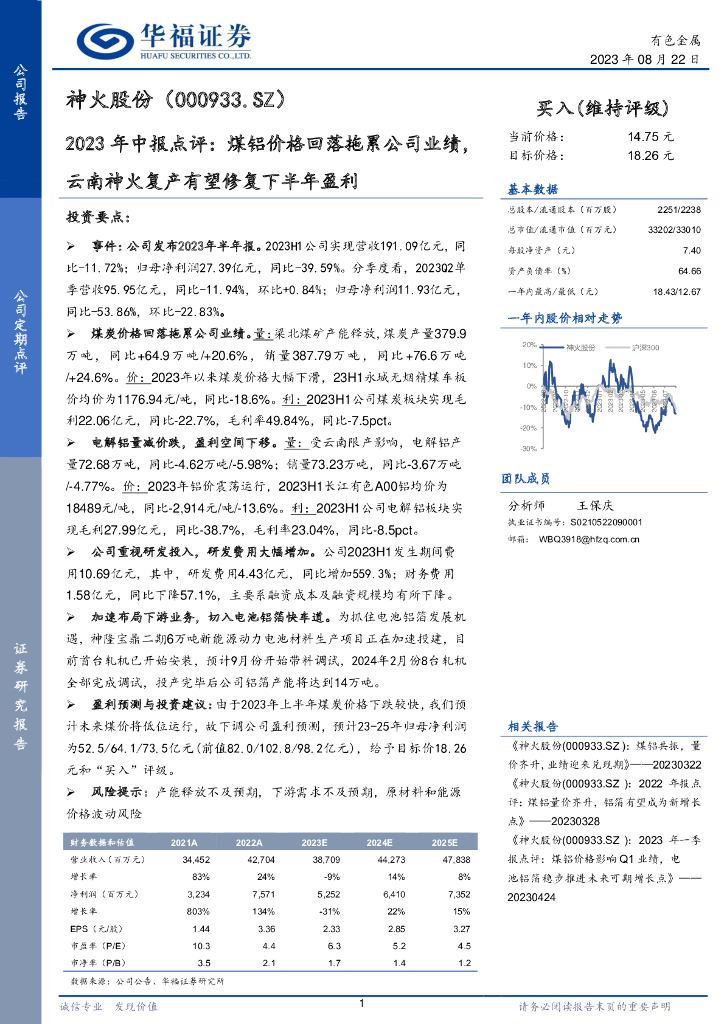The image size is (724, 1024).
Task: Click the 公司重视研发投入 bullet heading
Action: [202, 552]
